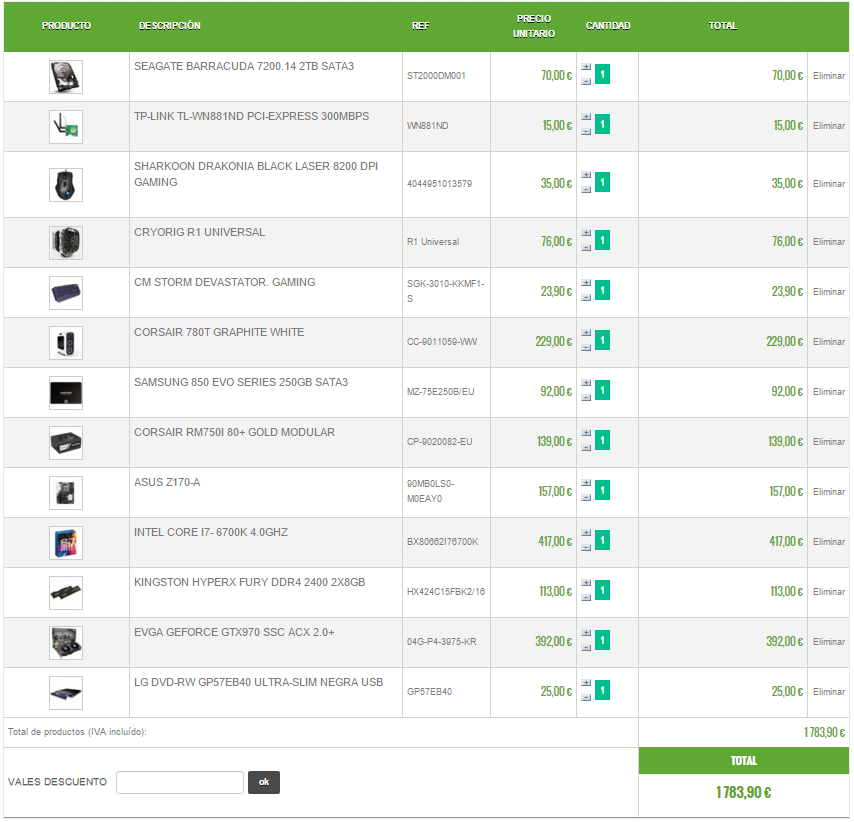The height and width of the screenshot is (822, 854).
Task: Decrease quantity of Corsair RM750i power supply
Action: tap(586, 448)
